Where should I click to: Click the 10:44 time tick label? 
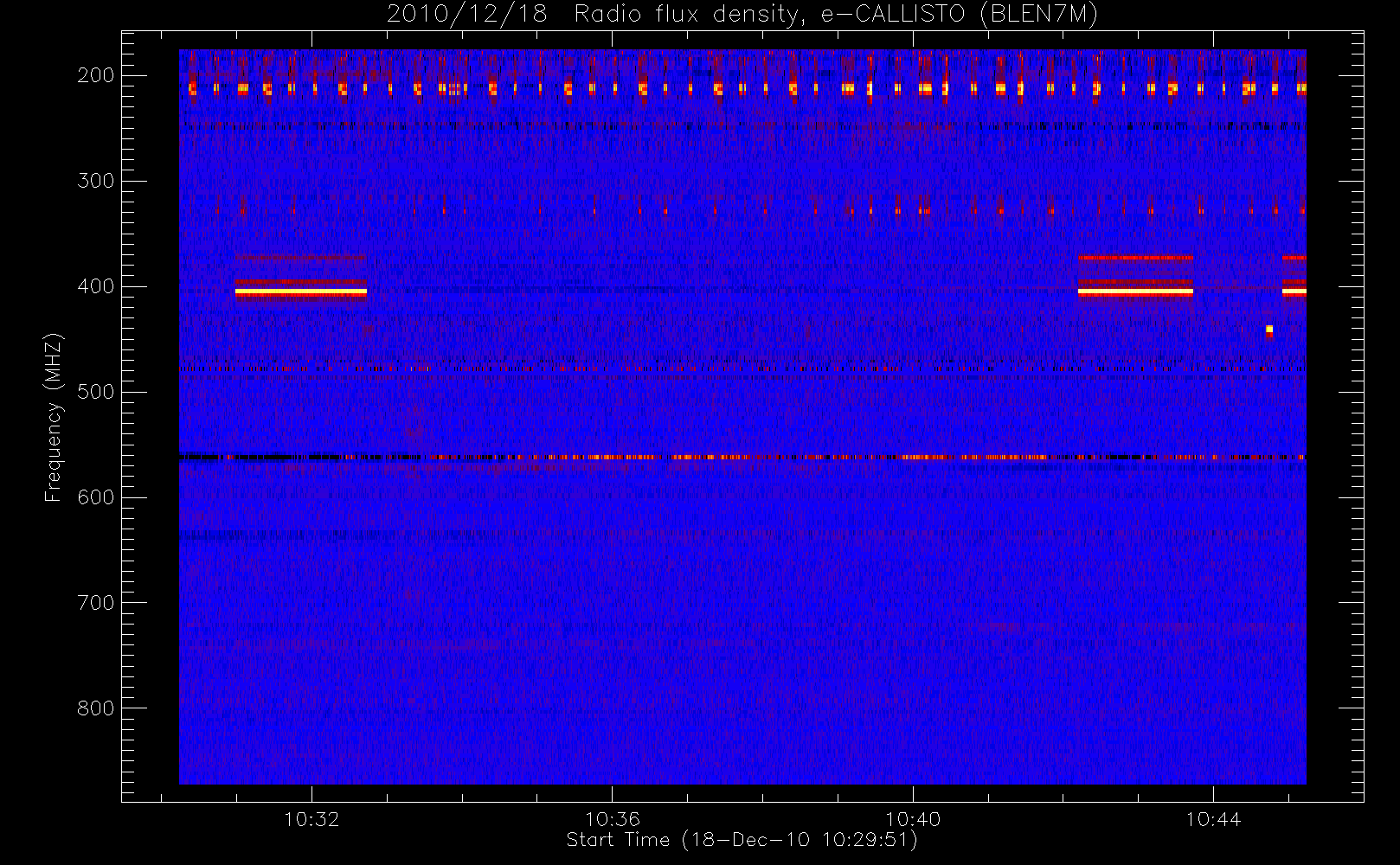click(x=1213, y=819)
